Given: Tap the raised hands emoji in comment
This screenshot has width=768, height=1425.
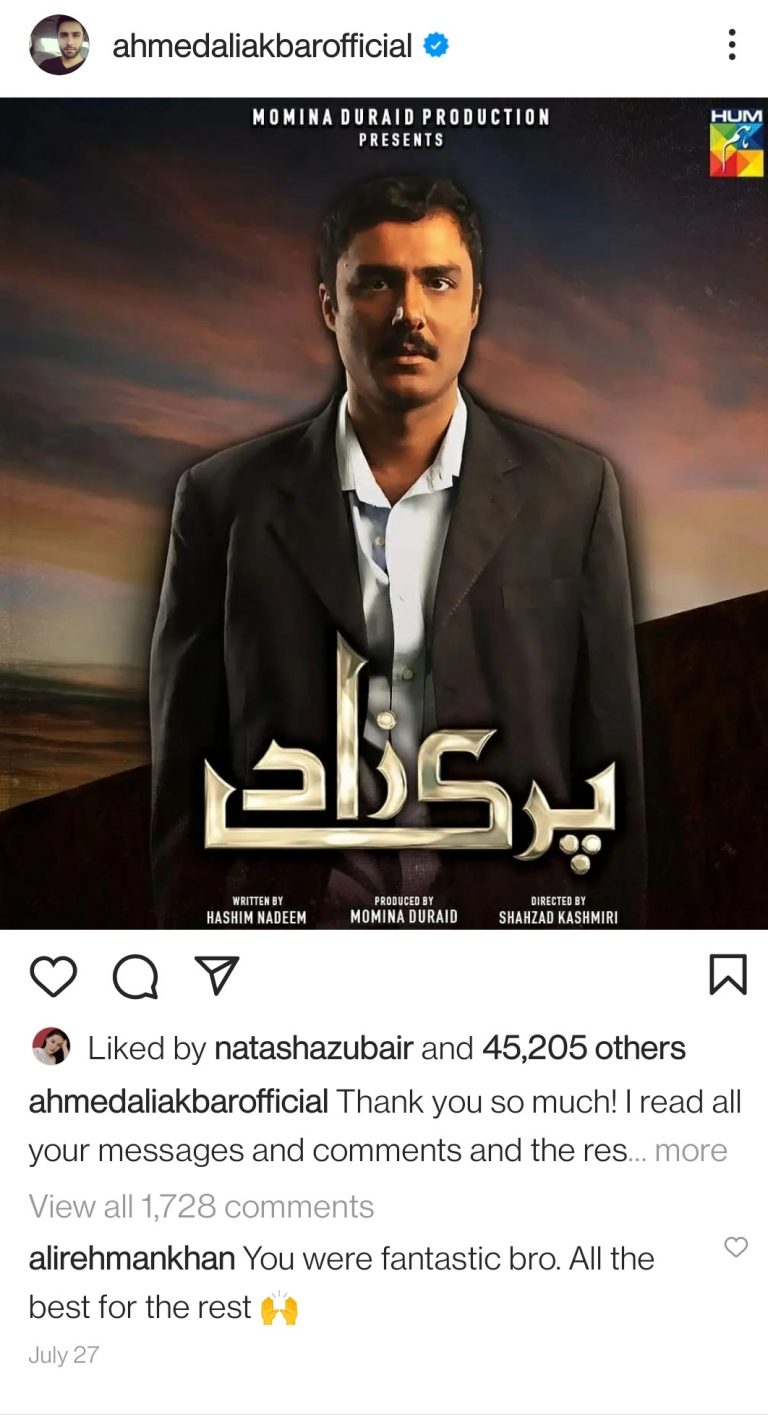Looking at the screenshot, I should pos(279,1308).
